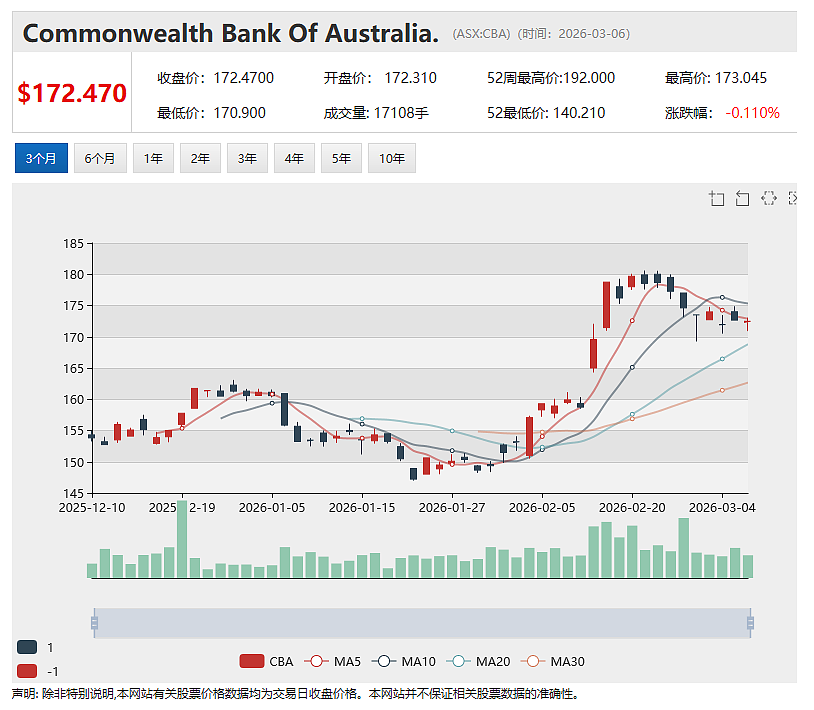The image size is (814, 710).
Task: Show the 5年 chart range
Action: tap(341, 158)
